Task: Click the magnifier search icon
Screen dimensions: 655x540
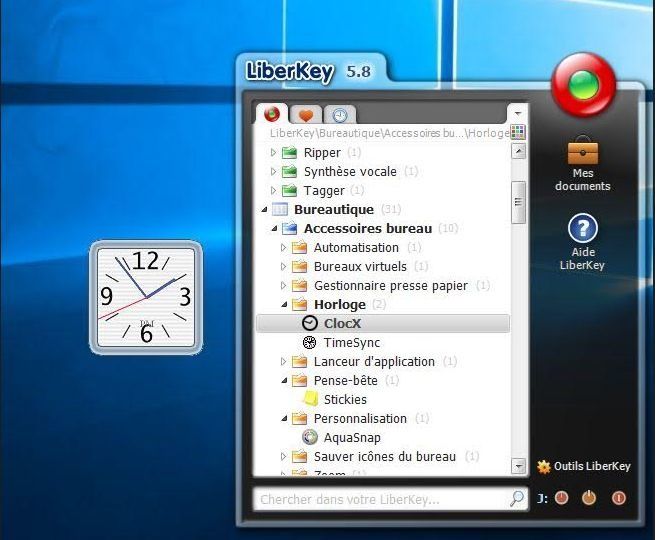Action: (517, 498)
